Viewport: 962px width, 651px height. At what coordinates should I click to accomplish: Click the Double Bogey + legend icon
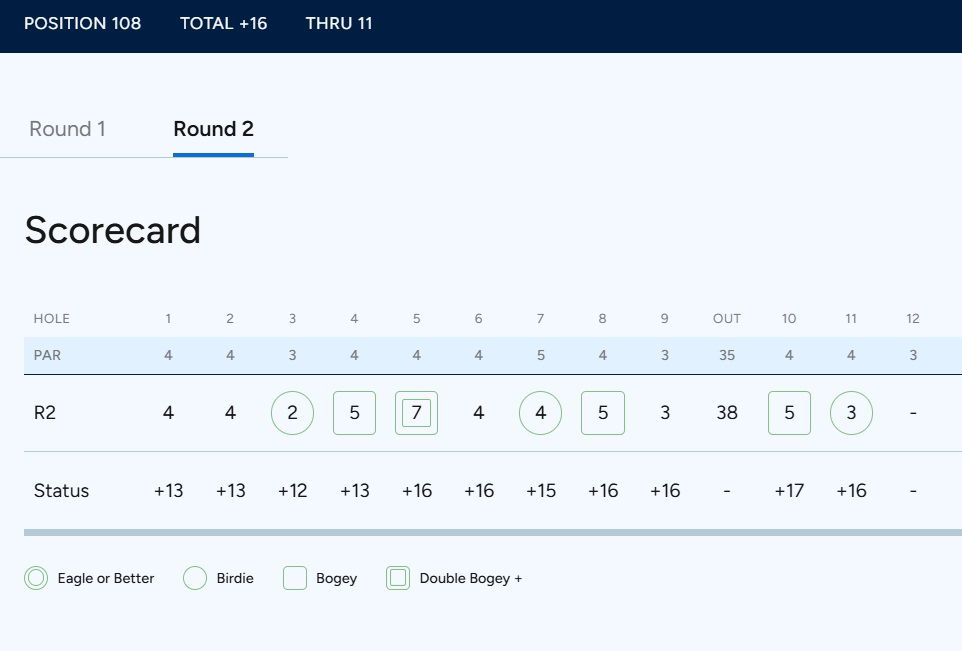coord(398,578)
